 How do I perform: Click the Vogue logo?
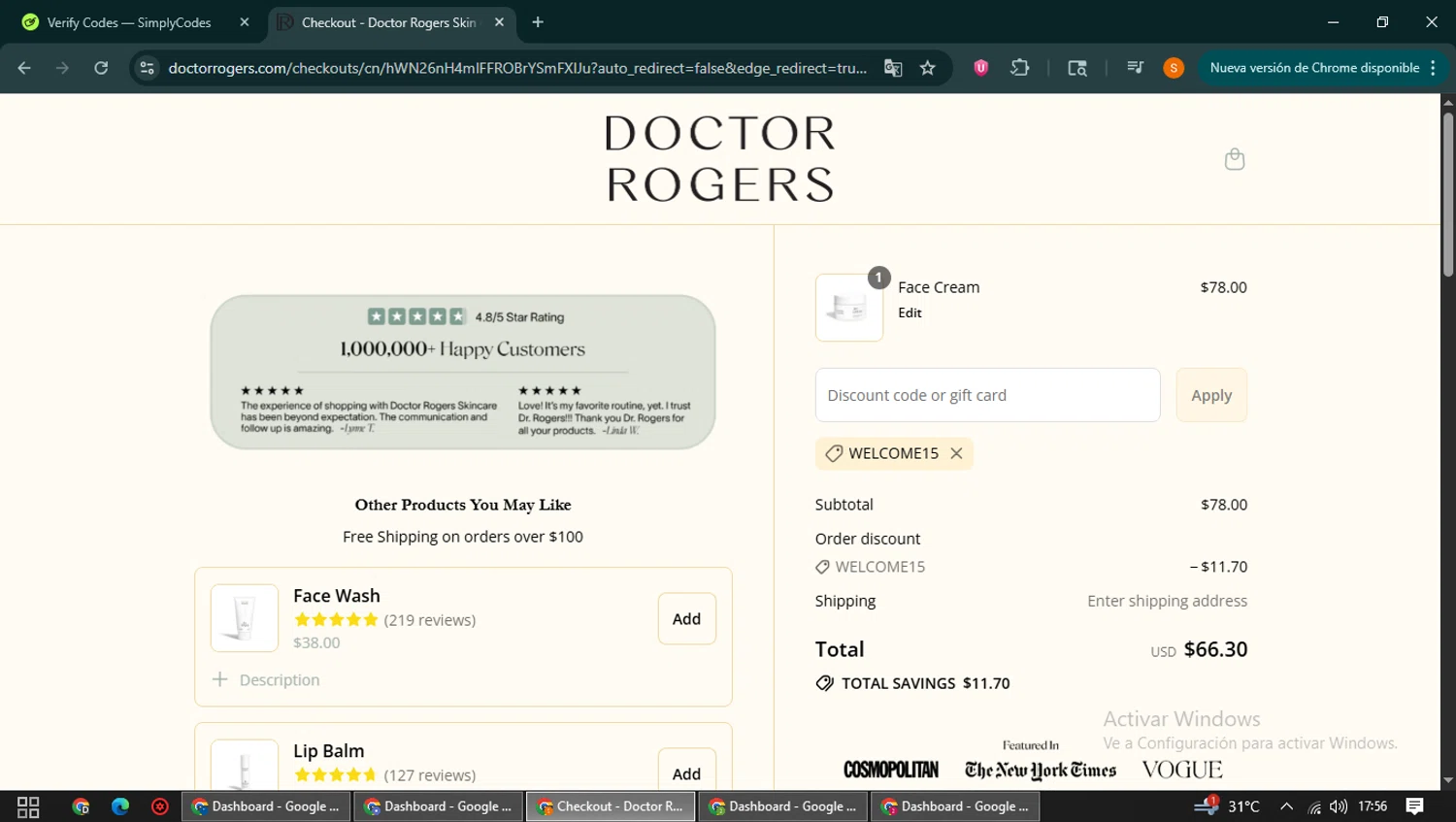pyautogui.click(x=1182, y=770)
